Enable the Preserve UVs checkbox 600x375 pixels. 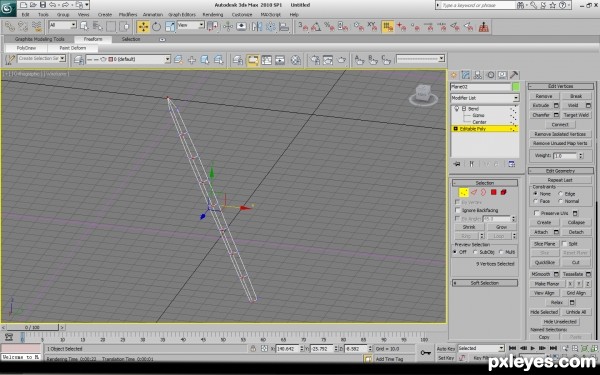coord(536,213)
